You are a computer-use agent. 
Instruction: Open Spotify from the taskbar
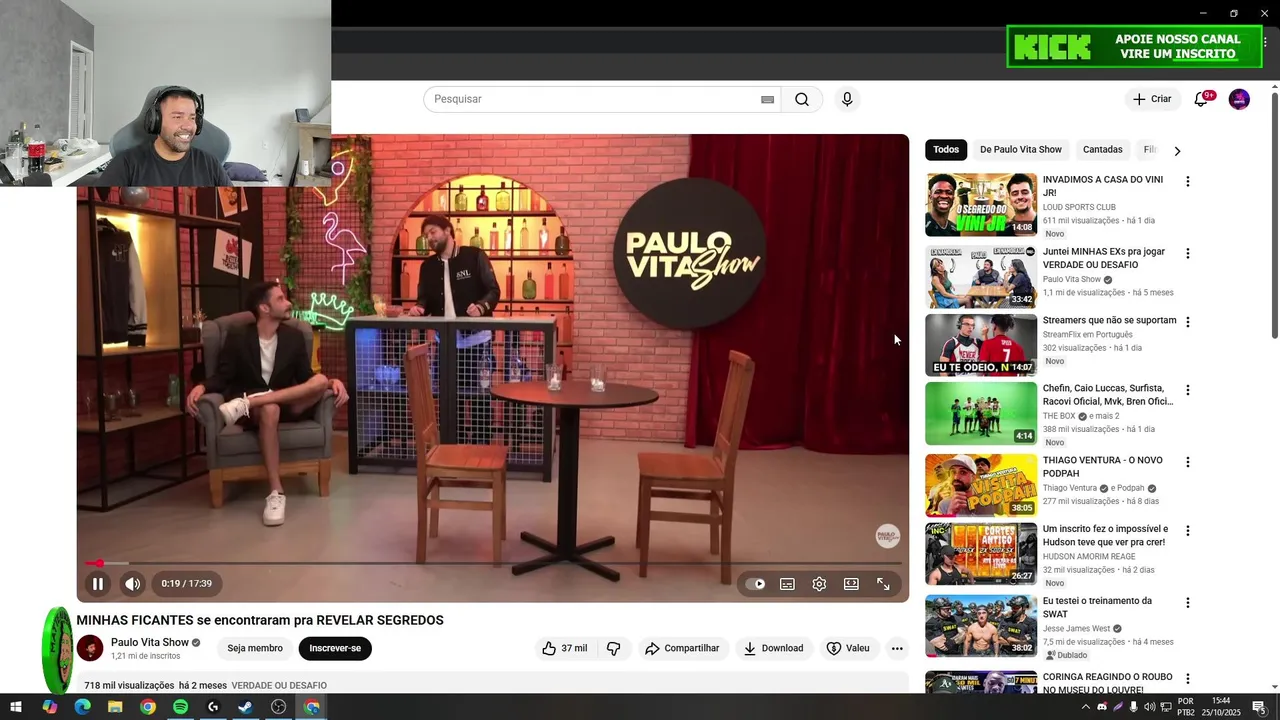tap(180, 707)
